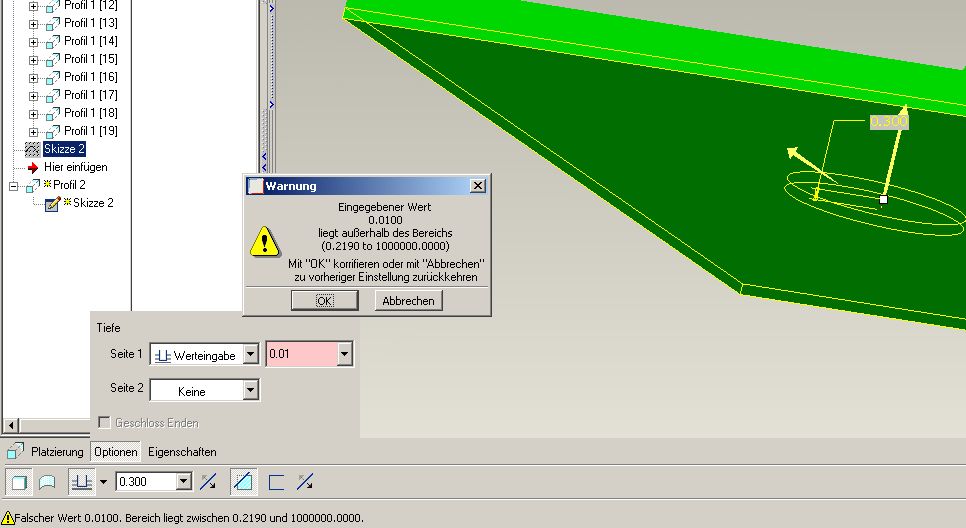The width and height of the screenshot is (966, 528).
Task: Click the Profil 1 [12] feature icon
Action: point(53,6)
